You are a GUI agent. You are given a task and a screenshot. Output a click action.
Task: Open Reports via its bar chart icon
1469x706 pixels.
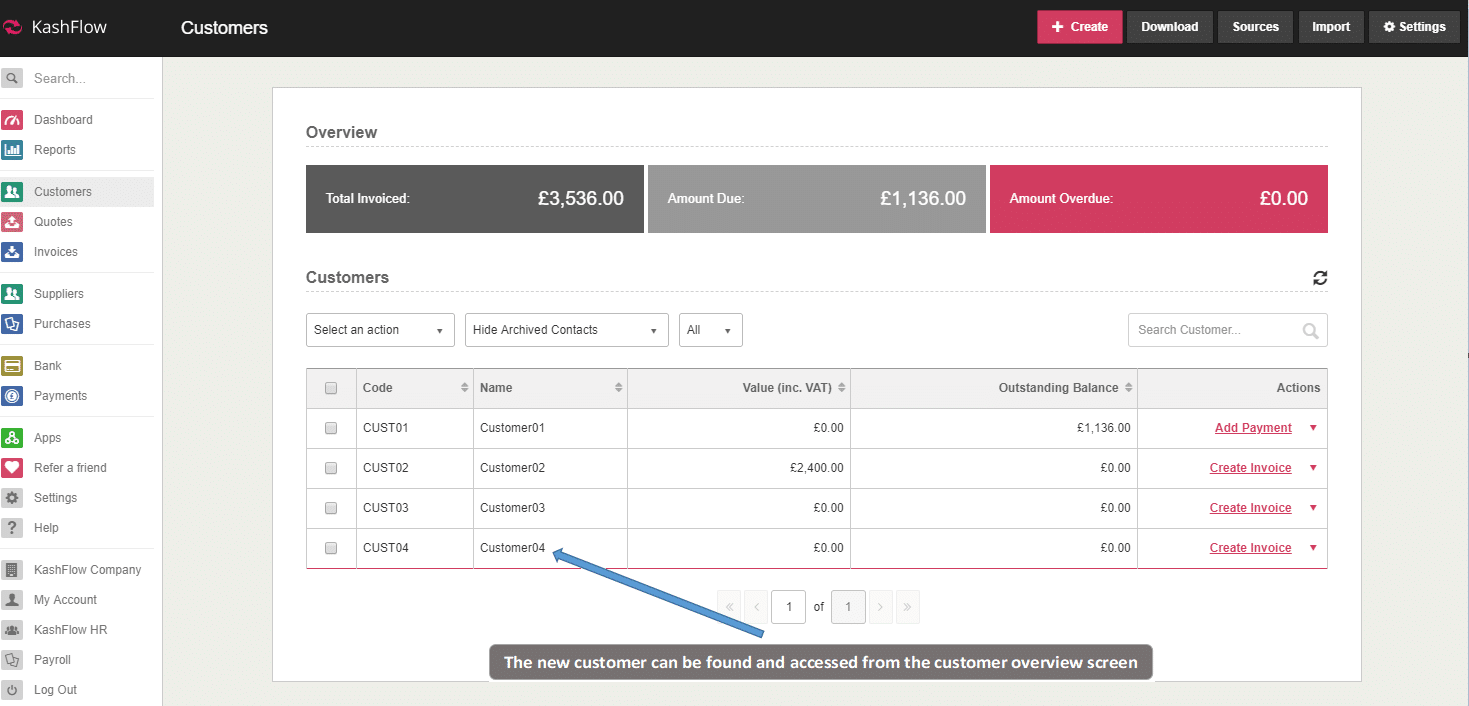(12, 150)
